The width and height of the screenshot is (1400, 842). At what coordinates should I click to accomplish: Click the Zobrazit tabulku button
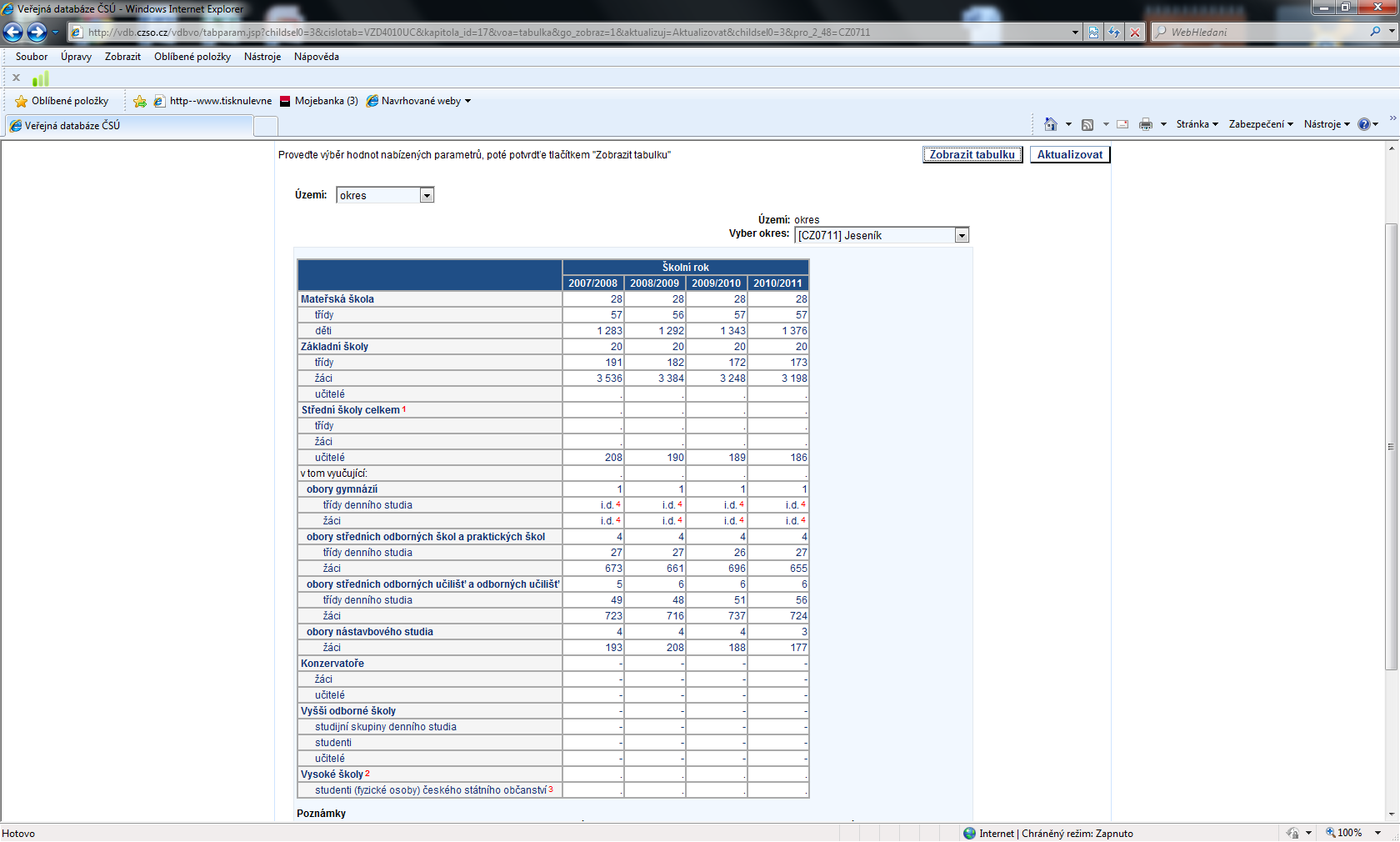pyautogui.click(x=972, y=154)
